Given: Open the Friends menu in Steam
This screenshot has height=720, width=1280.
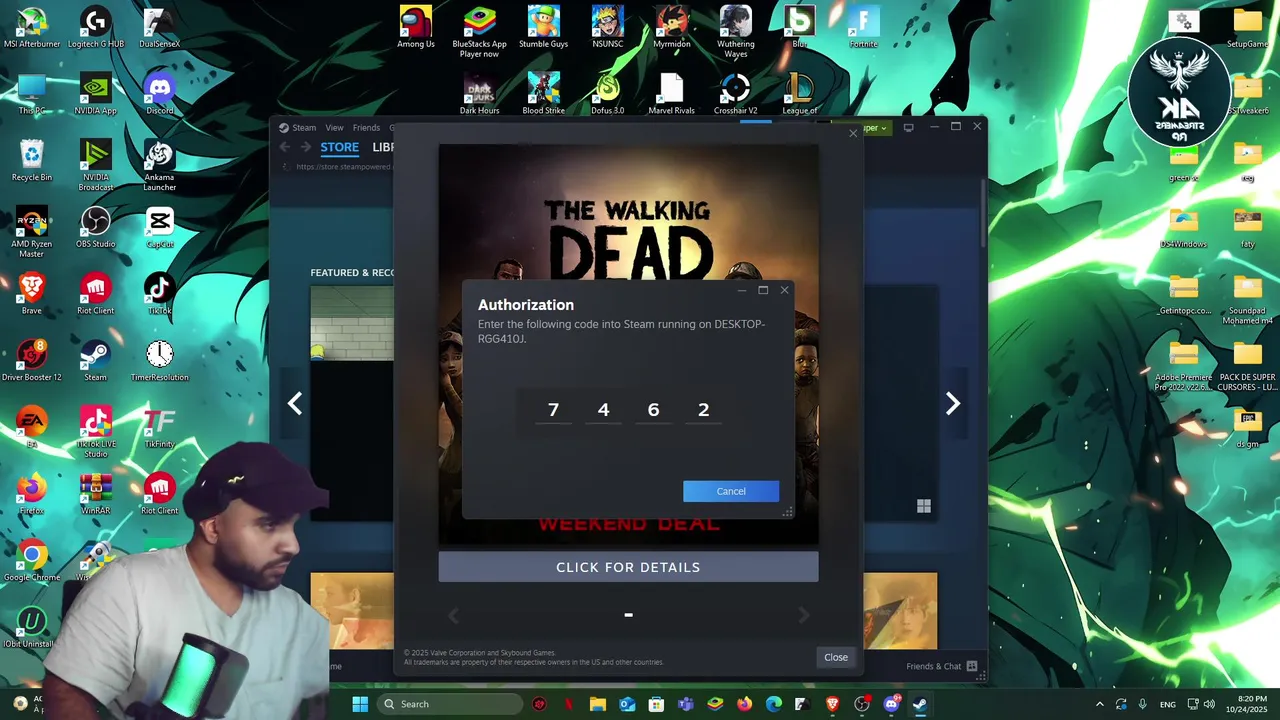Looking at the screenshot, I should pos(366,128).
